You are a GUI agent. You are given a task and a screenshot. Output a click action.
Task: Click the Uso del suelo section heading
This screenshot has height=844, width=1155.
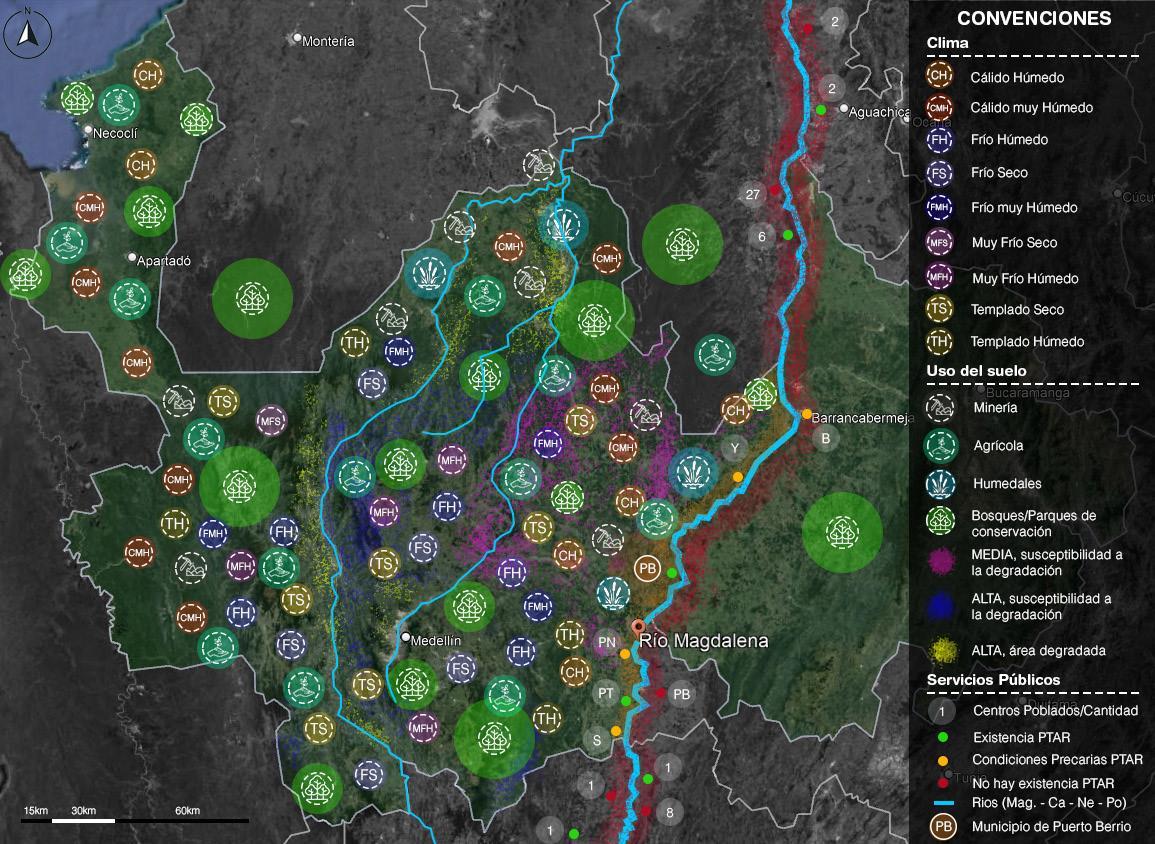(x=976, y=370)
